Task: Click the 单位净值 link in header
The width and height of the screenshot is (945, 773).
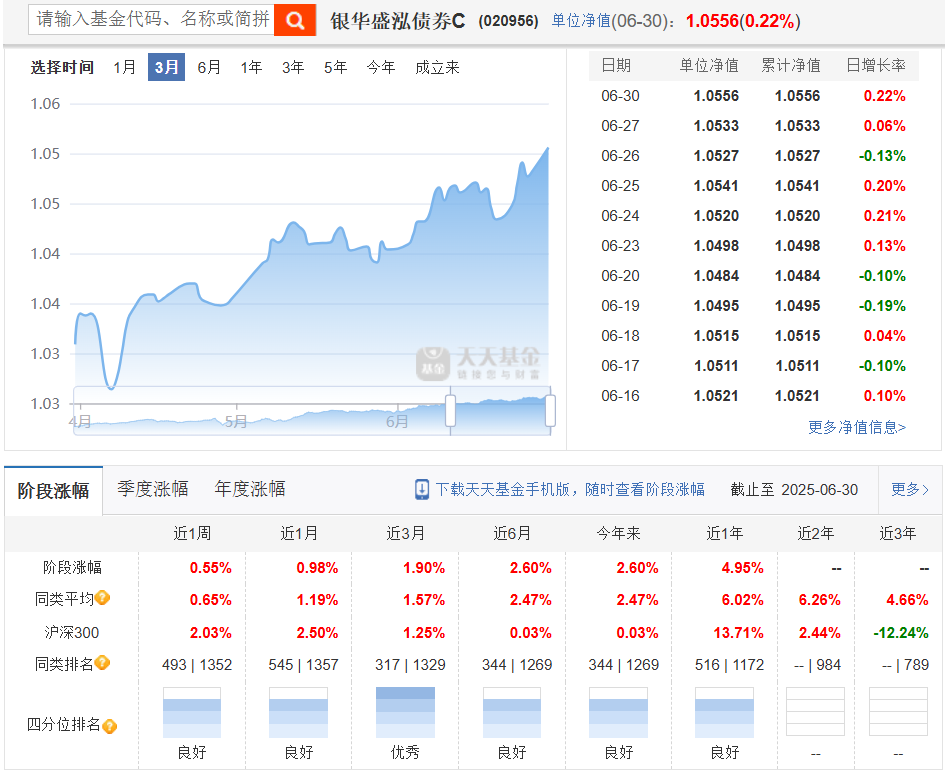Action: [581, 21]
